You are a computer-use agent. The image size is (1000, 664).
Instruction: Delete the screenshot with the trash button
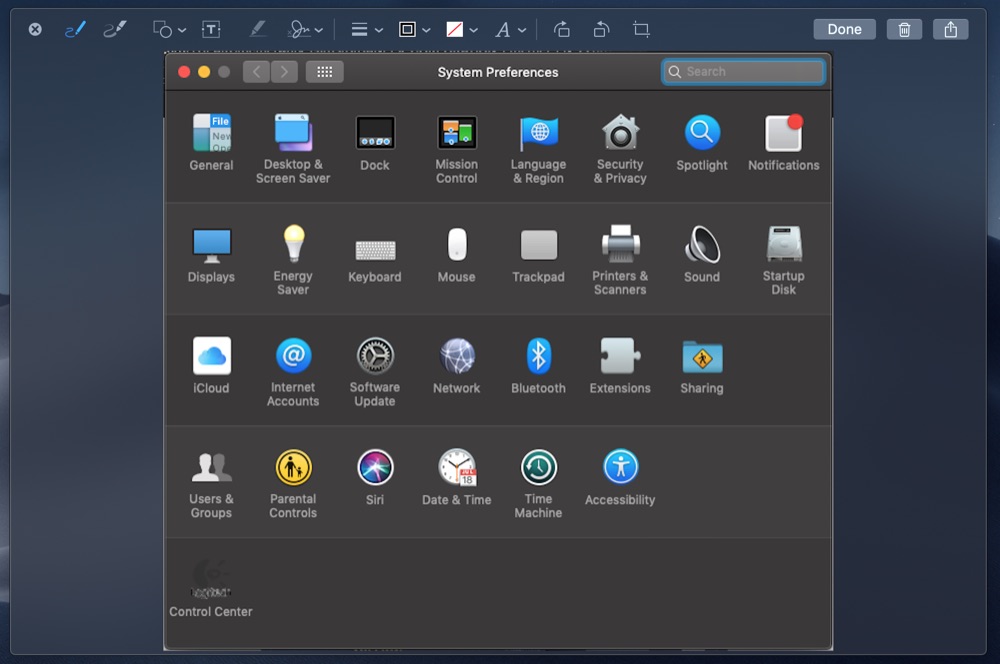[904, 29]
